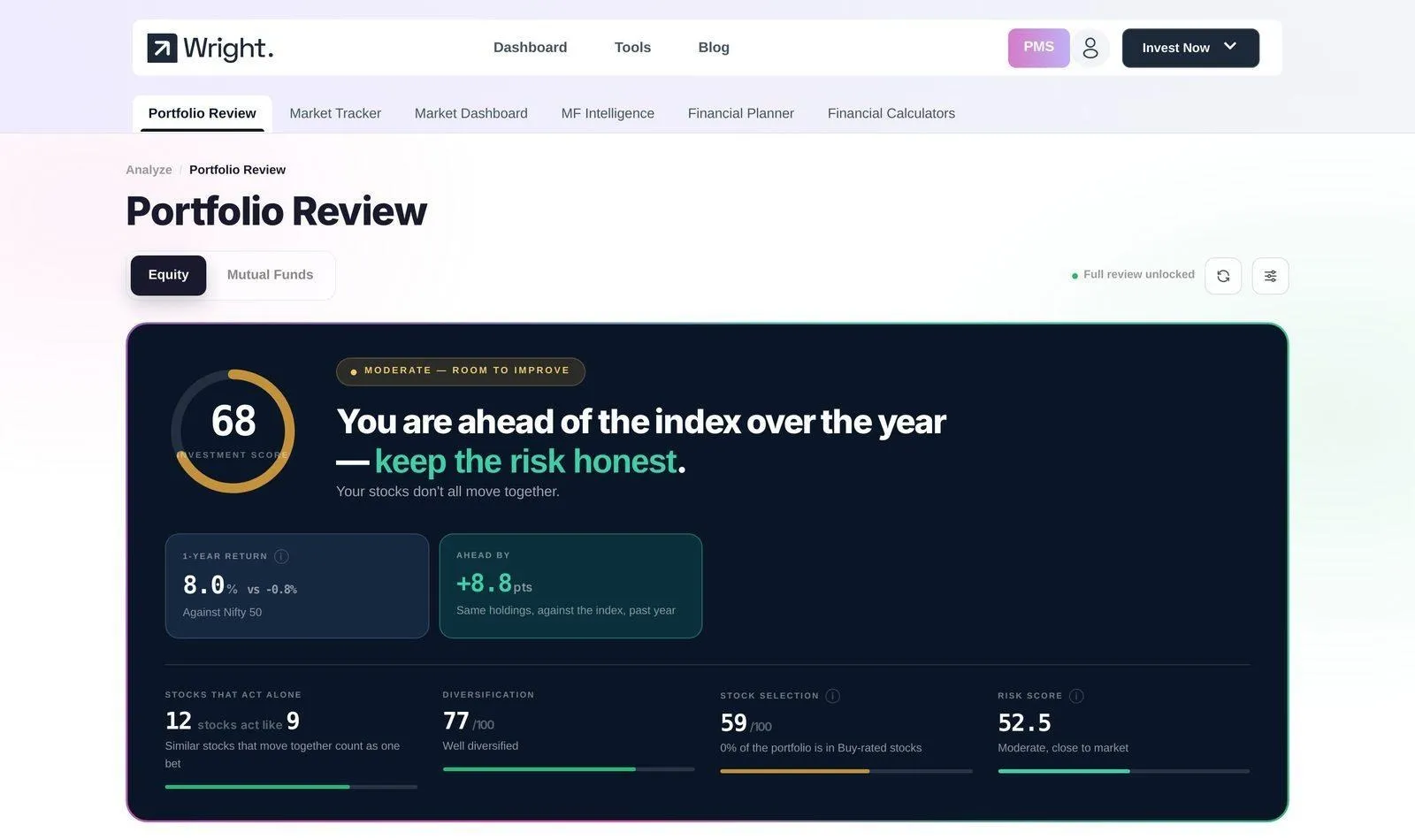
Task: Click the +8.8 pts value
Action: coord(493,584)
